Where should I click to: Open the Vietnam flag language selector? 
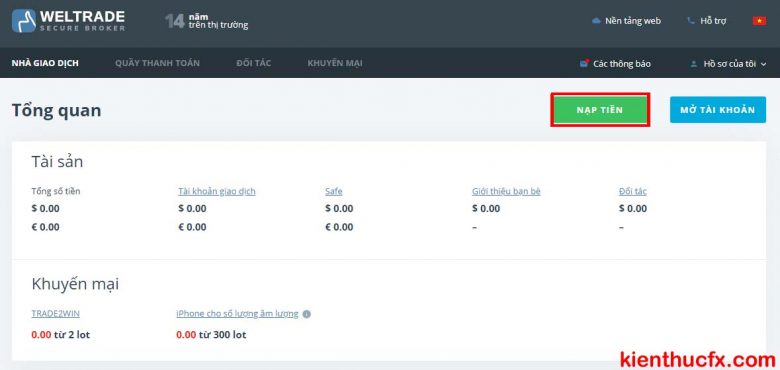point(759,21)
